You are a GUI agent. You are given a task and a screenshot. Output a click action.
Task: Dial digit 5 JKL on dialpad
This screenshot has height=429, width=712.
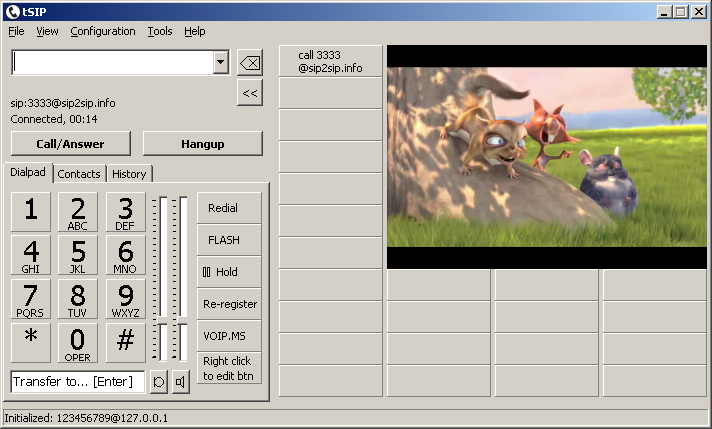[x=78, y=255]
